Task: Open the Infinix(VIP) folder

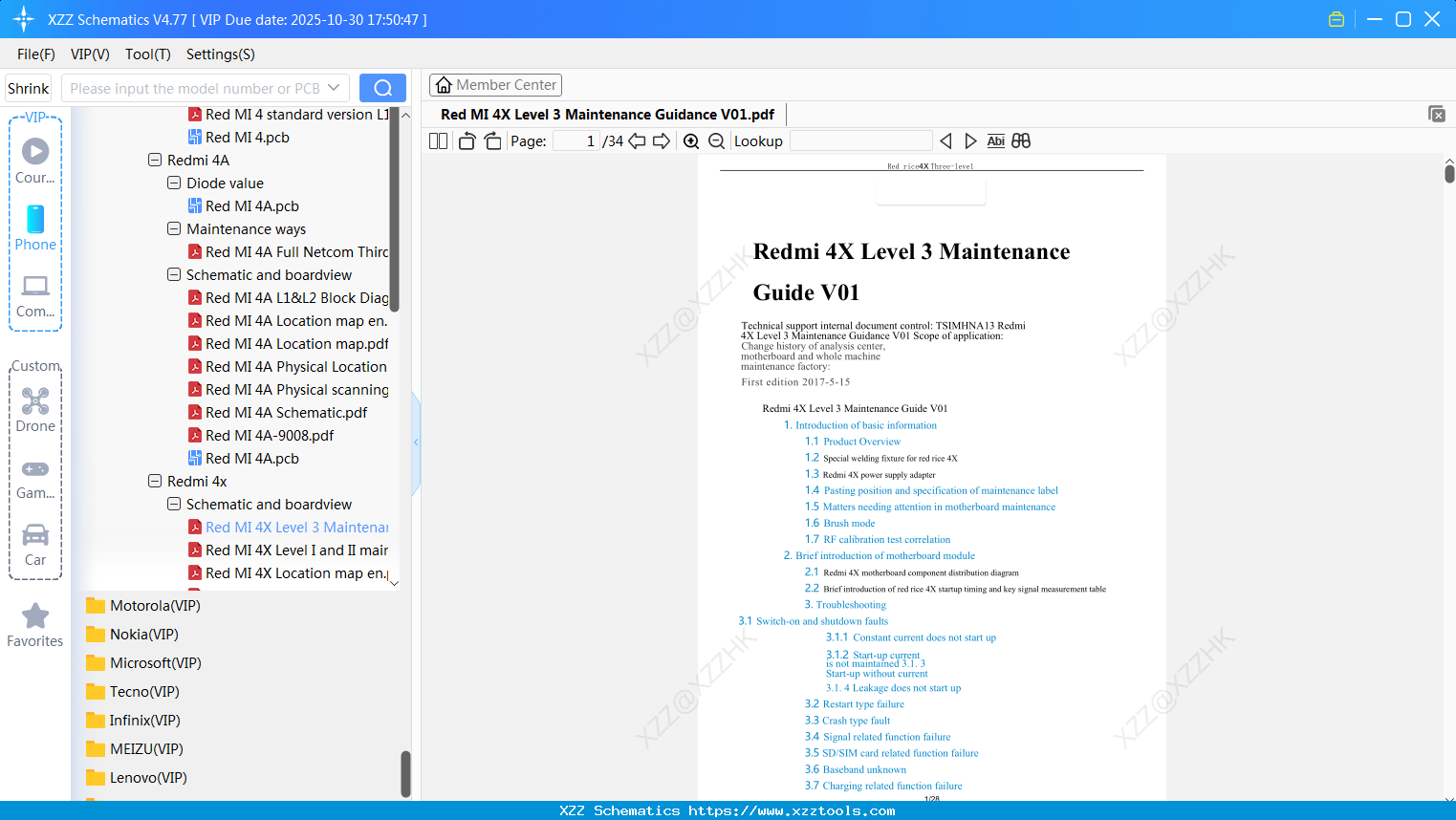Action: (133, 721)
